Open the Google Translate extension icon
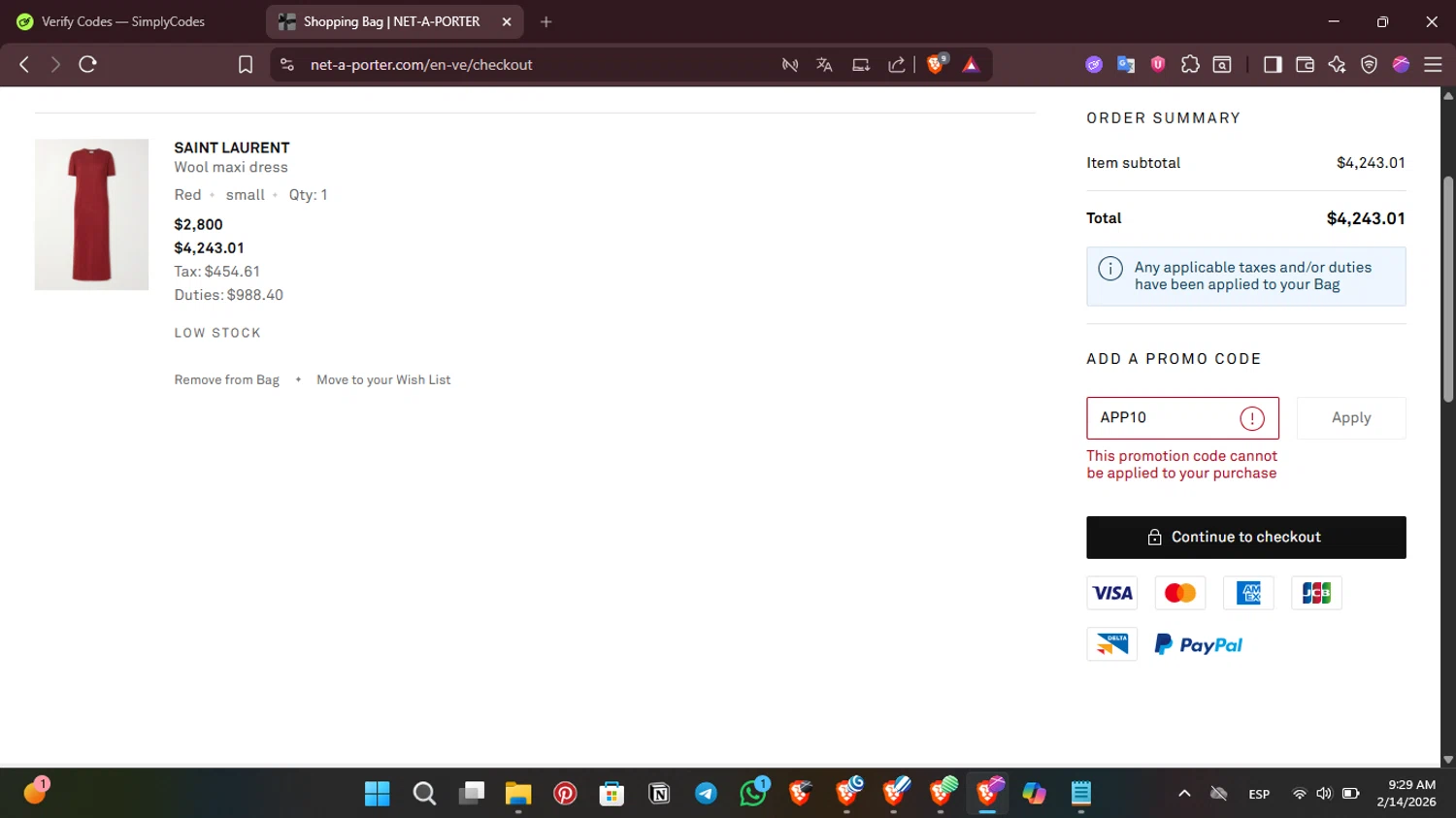Image resolution: width=1456 pixels, height=818 pixels. 1126,64
